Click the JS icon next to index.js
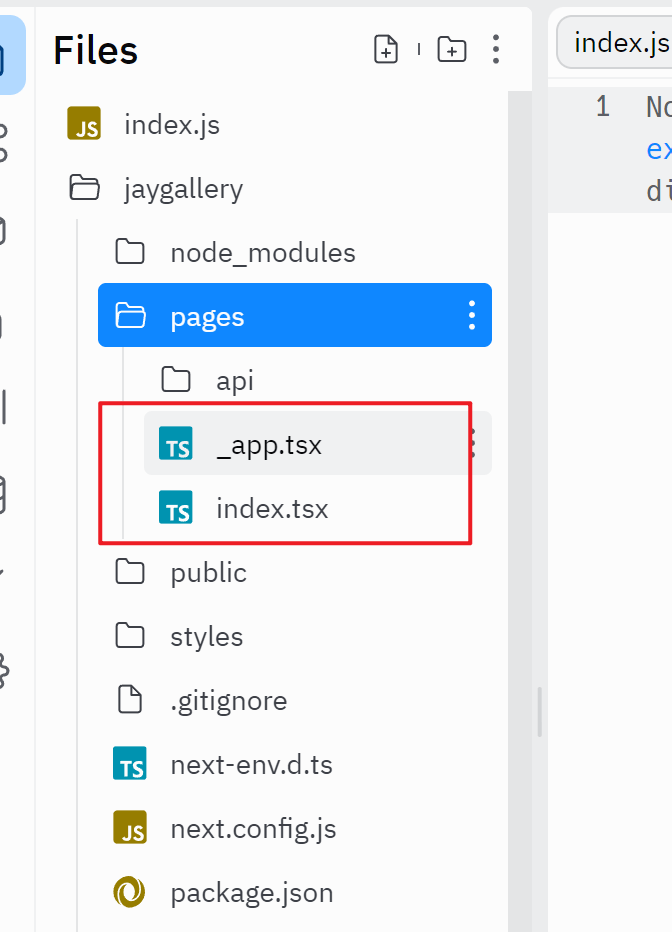672x932 pixels. point(84,124)
